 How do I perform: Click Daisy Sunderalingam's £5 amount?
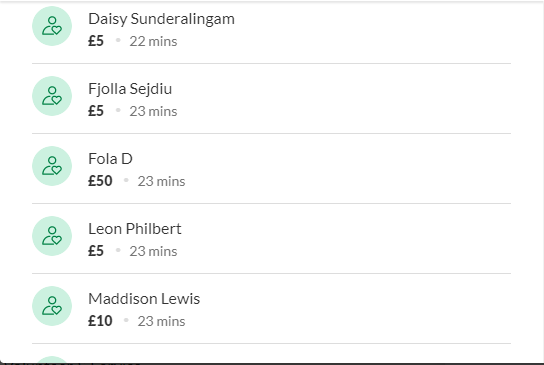click(96, 41)
